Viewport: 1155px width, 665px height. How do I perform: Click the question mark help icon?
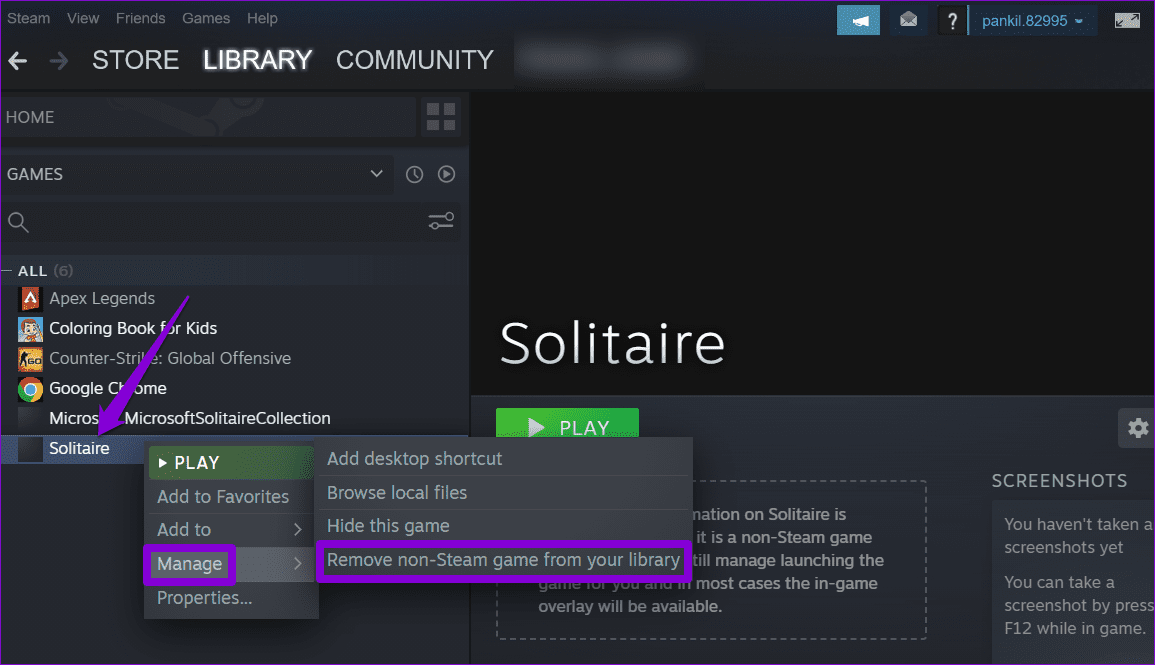click(x=952, y=21)
